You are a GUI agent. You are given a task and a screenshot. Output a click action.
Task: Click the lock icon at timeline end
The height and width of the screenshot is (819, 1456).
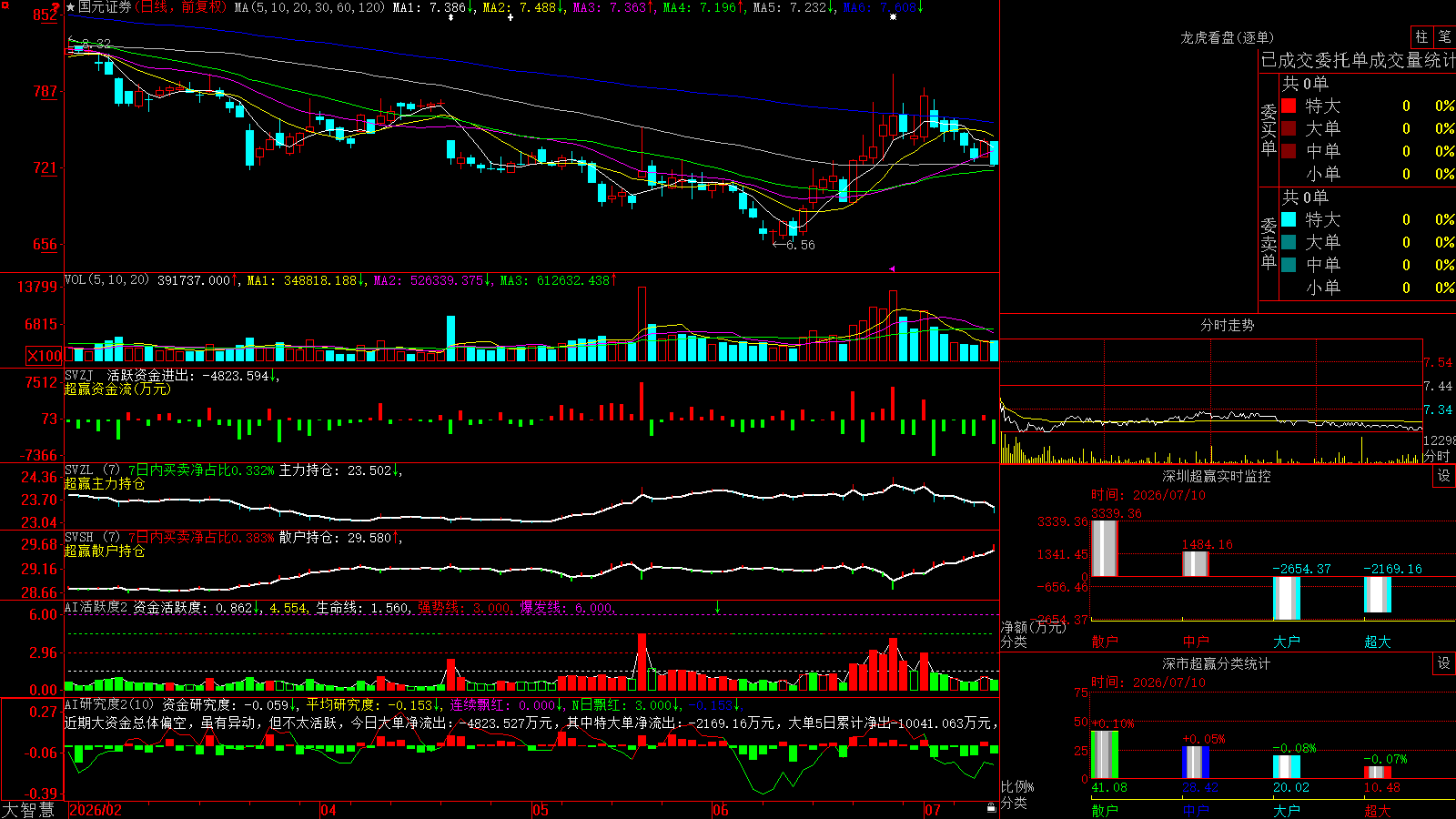991,808
